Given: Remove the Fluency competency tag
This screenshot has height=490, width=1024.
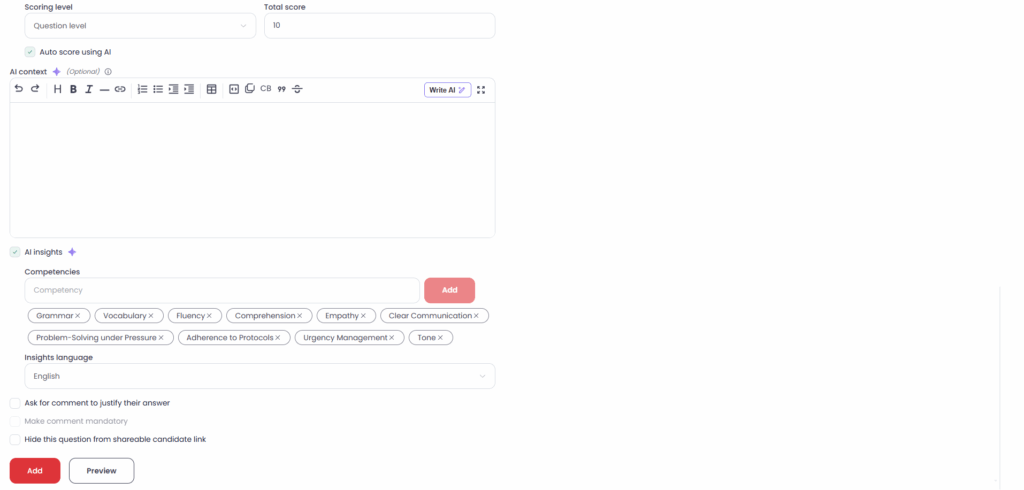Looking at the screenshot, I should [x=210, y=316].
